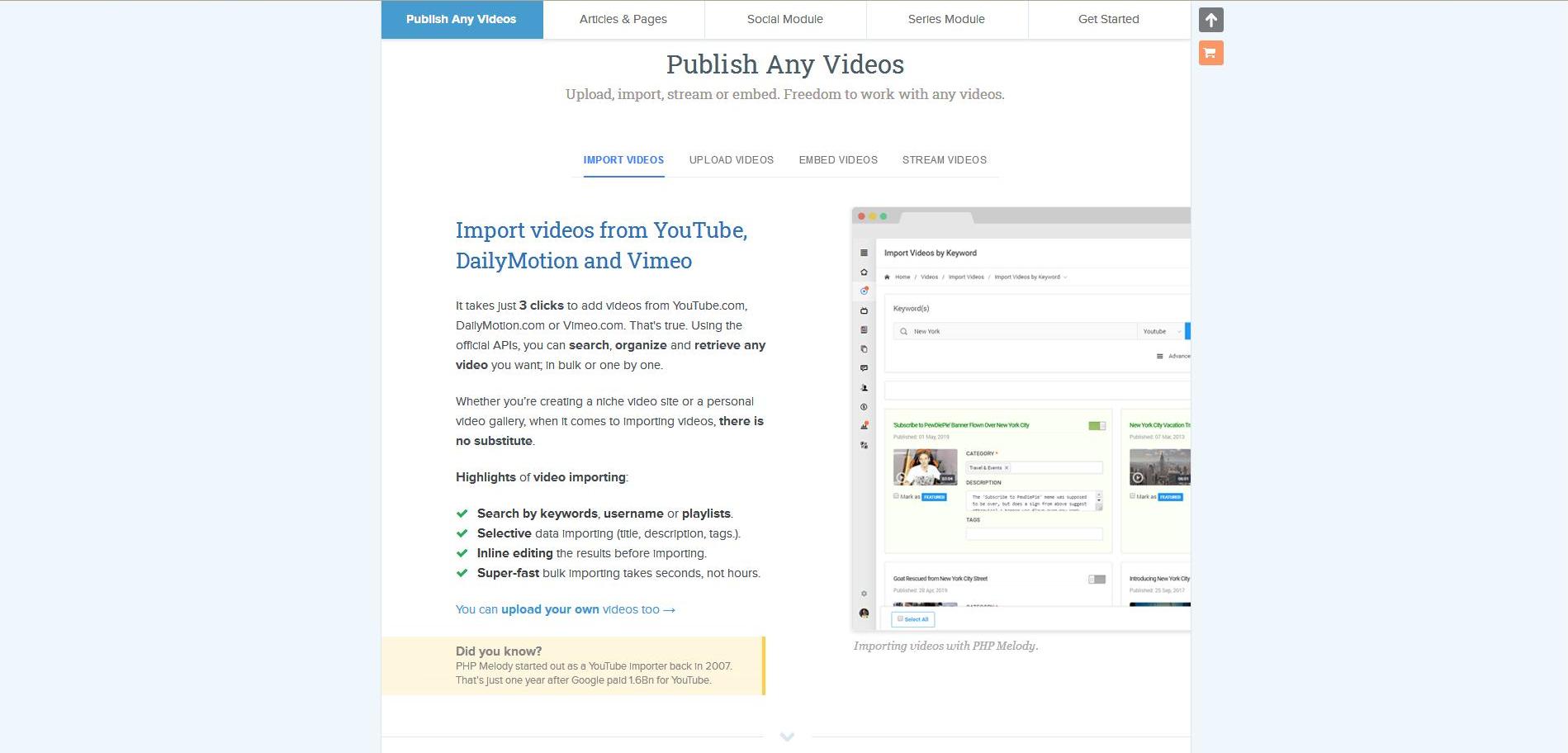
Task: Click the play icon on the PewDiePie thumbnail
Action: tap(902, 477)
